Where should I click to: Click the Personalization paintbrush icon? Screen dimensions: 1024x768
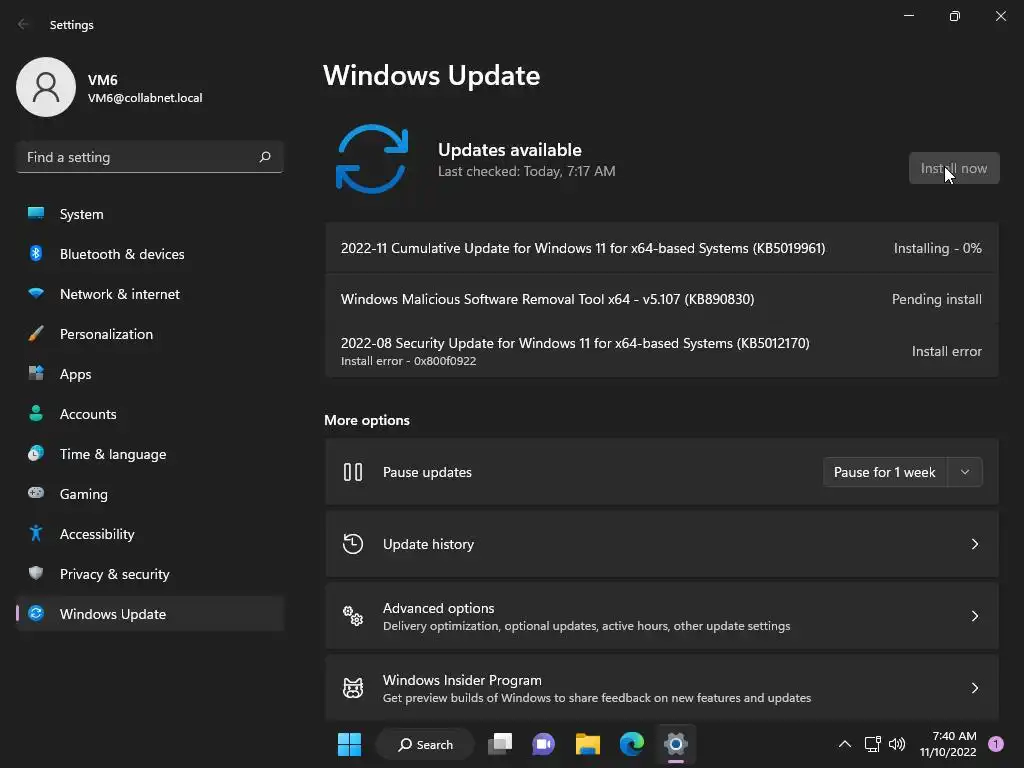click(36, 334)
